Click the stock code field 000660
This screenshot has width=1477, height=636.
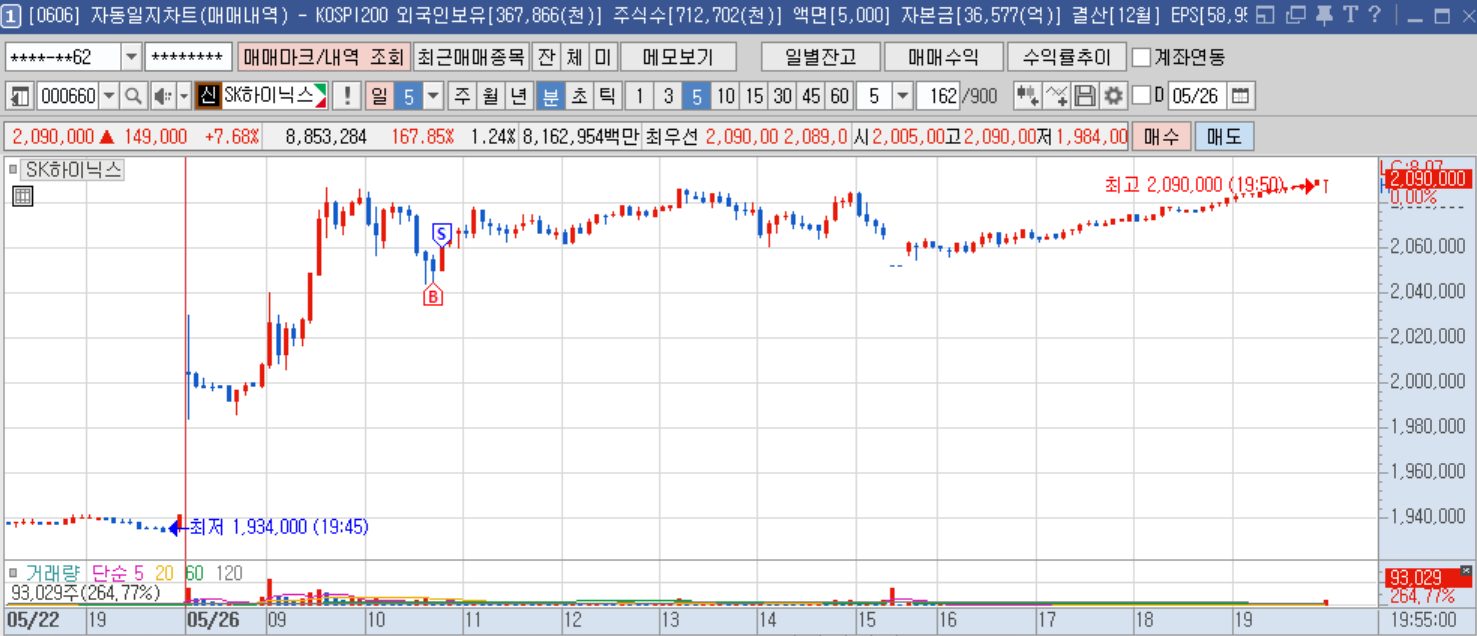coord(67,96)
